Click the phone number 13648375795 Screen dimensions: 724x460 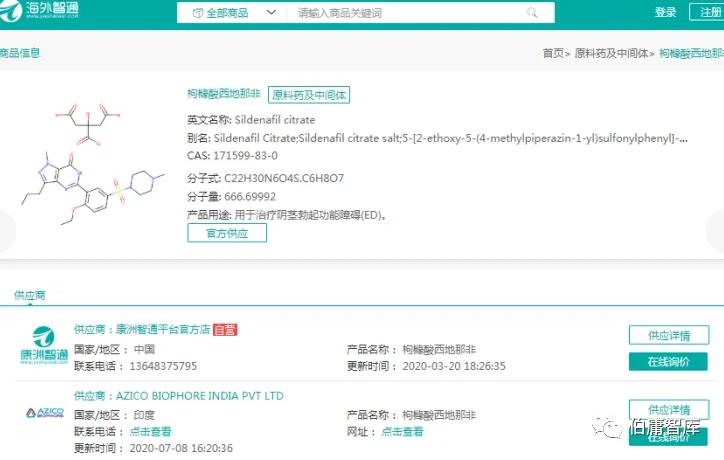click(x=163, y=366)
